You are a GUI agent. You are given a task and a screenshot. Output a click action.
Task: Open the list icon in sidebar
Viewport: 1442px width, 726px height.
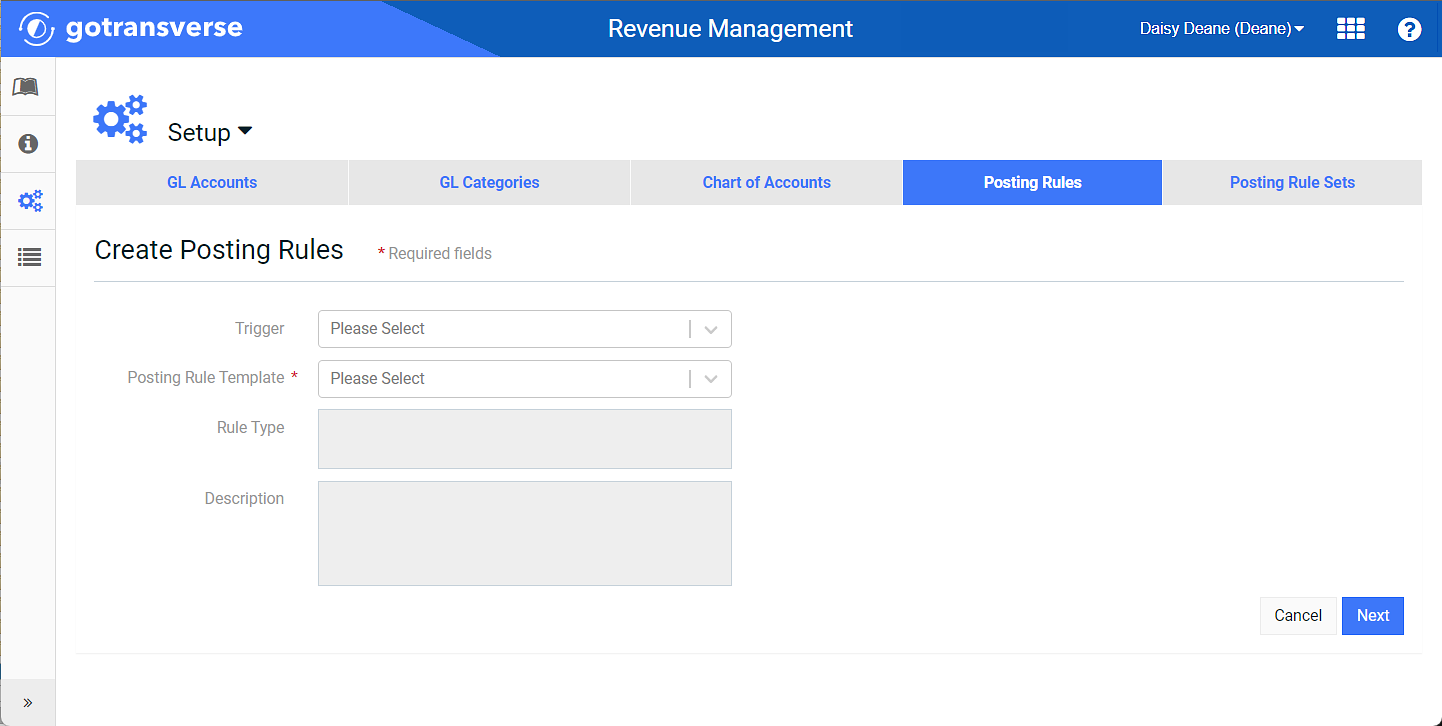29,258
